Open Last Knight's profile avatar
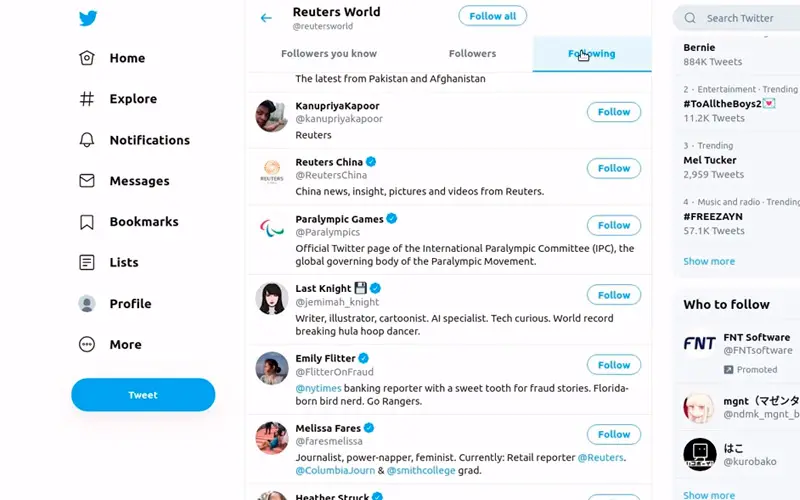The width and height of the screenshot is (800, 500). pos(272,298)
